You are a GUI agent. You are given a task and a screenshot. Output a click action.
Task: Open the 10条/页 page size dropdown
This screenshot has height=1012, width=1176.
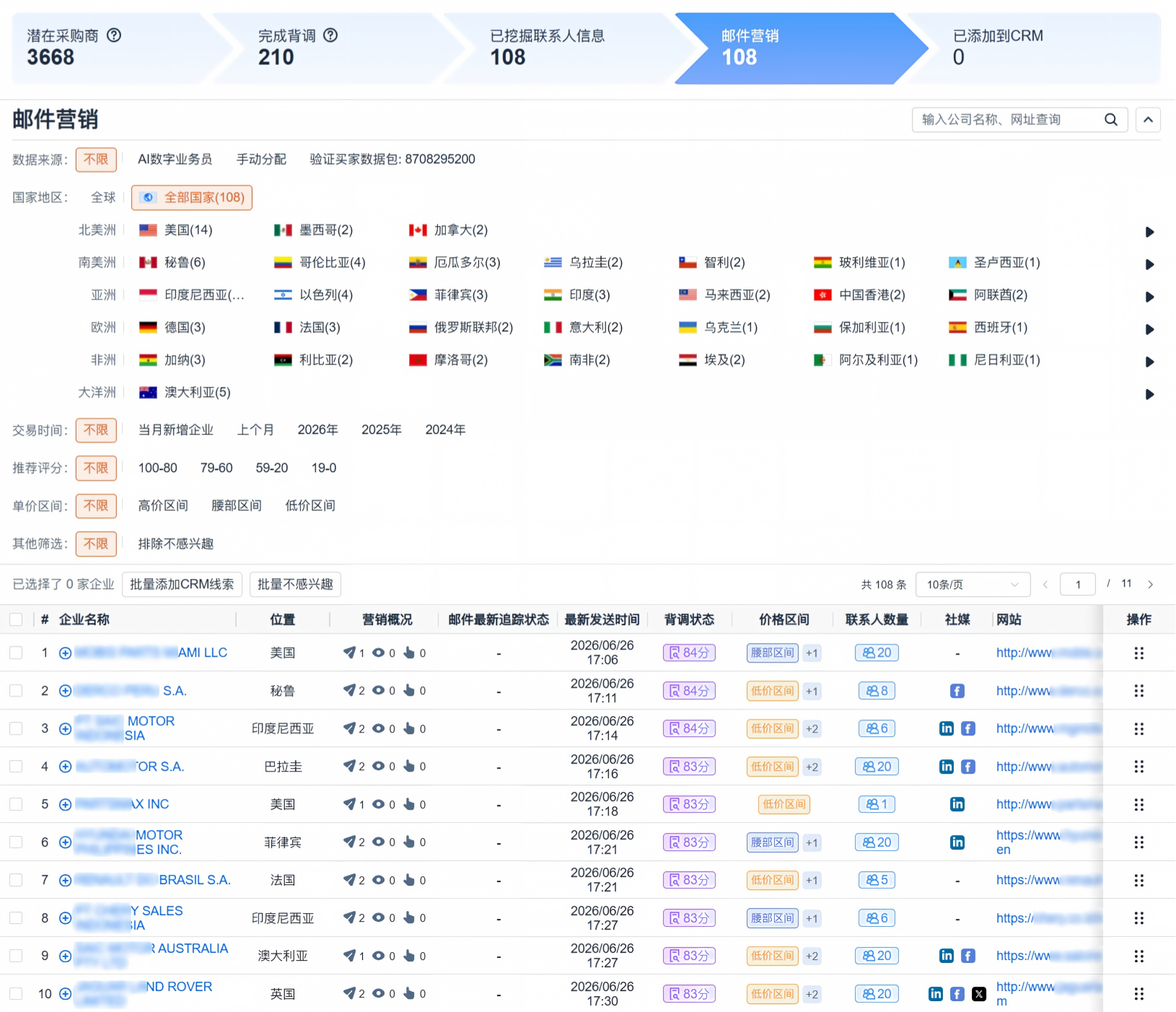click(972, 585)
